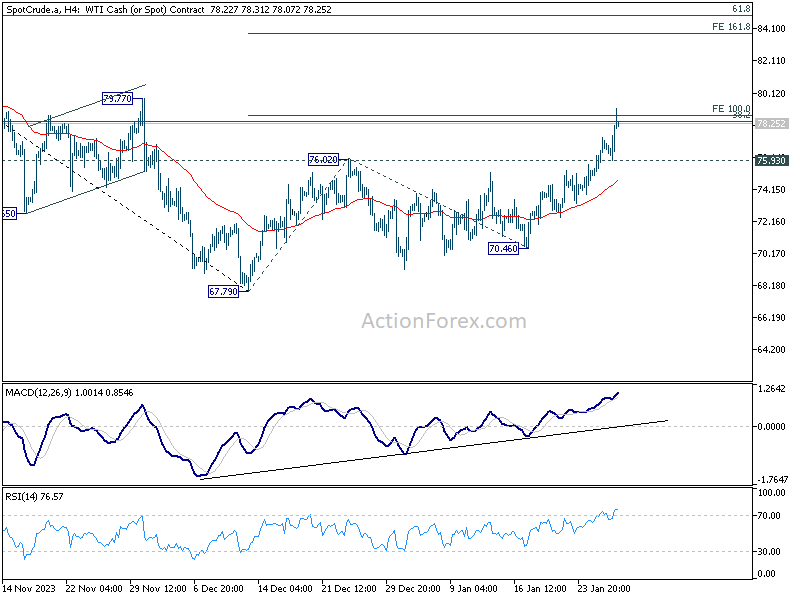Click the 66.190 price axis value

pyautogui.click(x=771, y=318)
